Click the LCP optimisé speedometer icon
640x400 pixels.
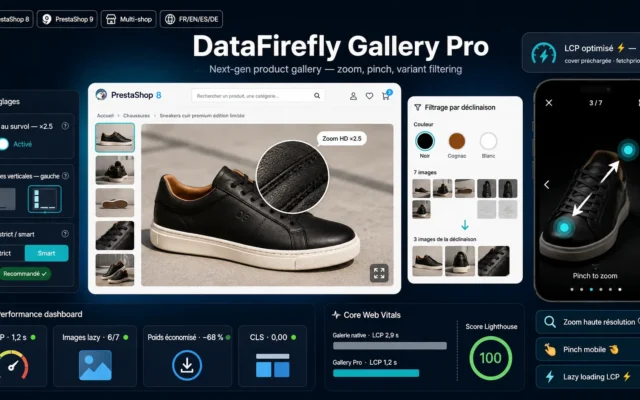pyautogui.click(x=543, y=53)
